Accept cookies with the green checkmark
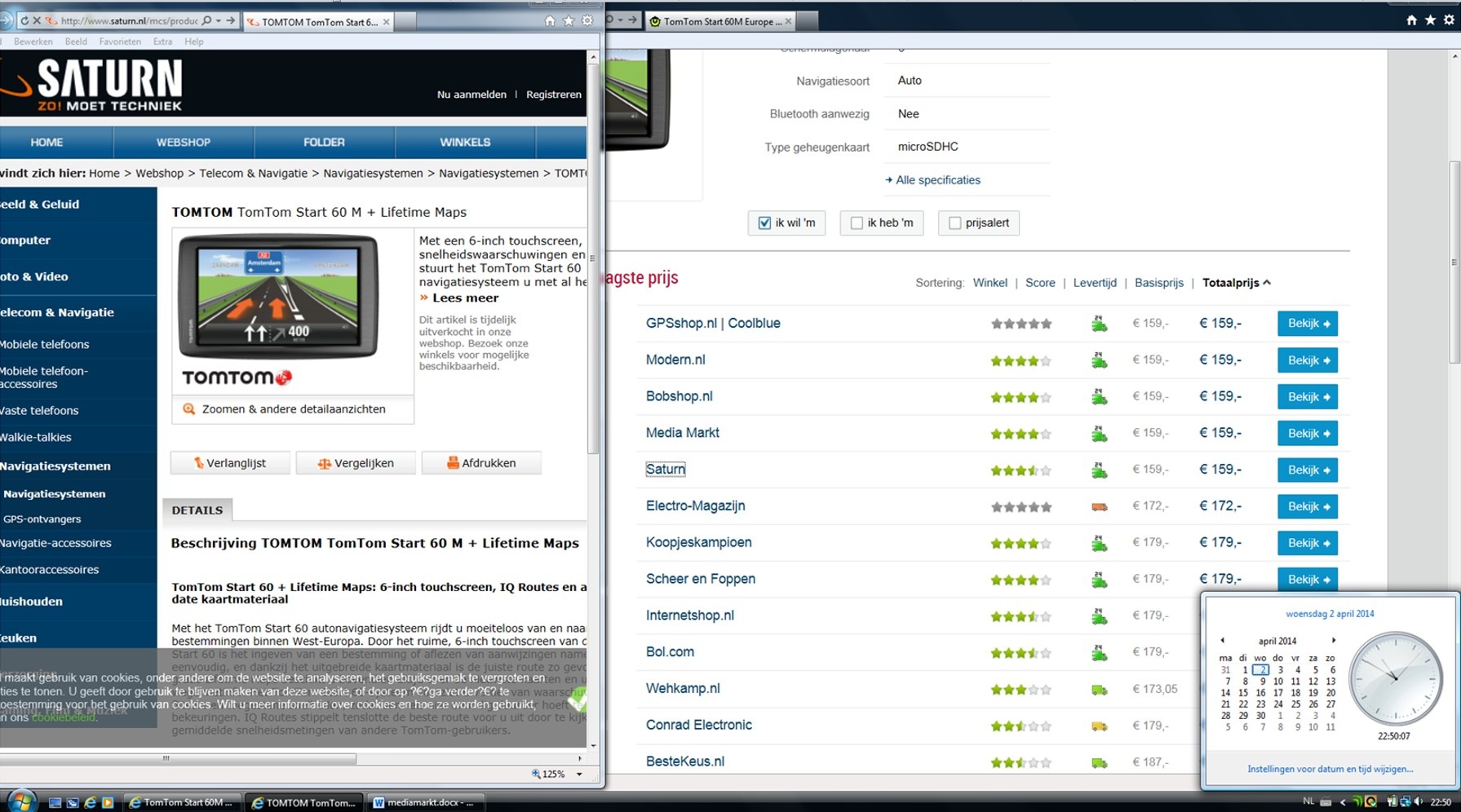 point(578,700)
